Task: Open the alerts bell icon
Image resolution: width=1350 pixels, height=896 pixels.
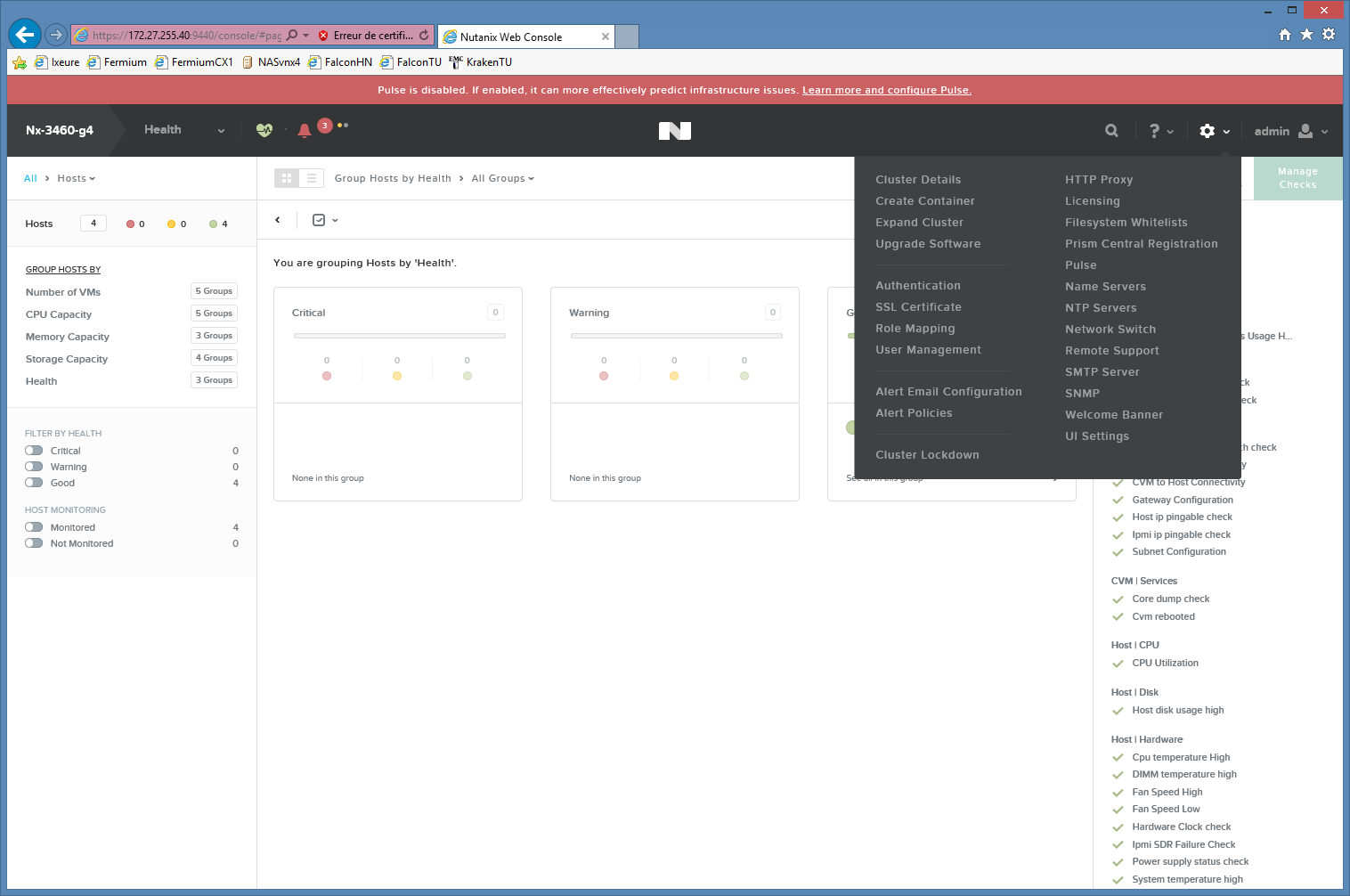Action: coord(305,131)
